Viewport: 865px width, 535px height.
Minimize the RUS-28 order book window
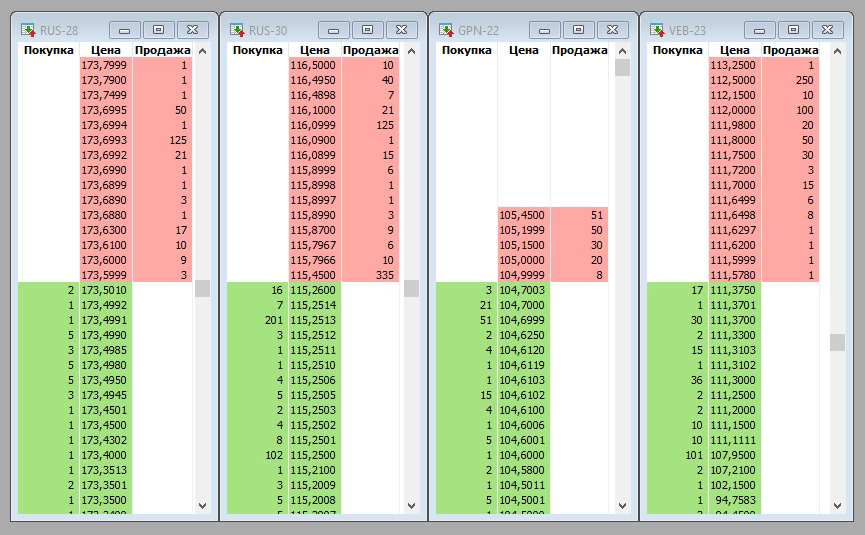125,30
